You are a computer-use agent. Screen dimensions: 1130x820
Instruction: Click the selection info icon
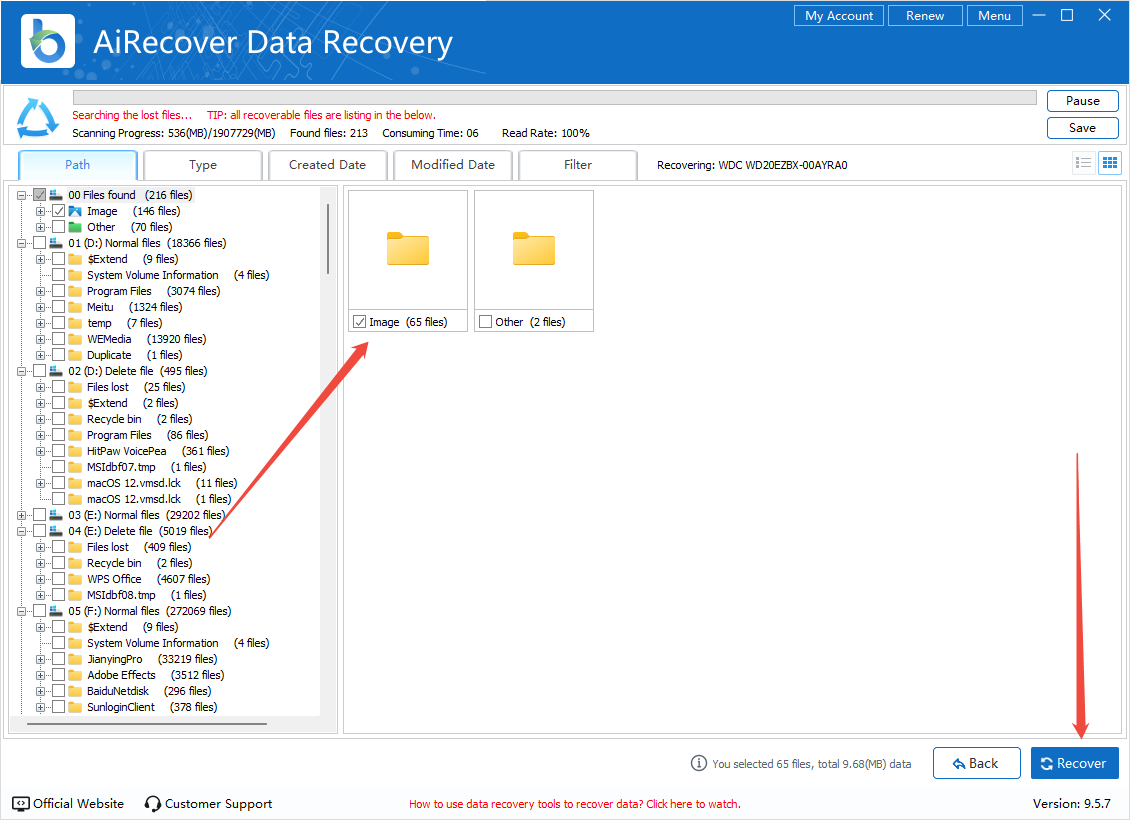[699, 763]
